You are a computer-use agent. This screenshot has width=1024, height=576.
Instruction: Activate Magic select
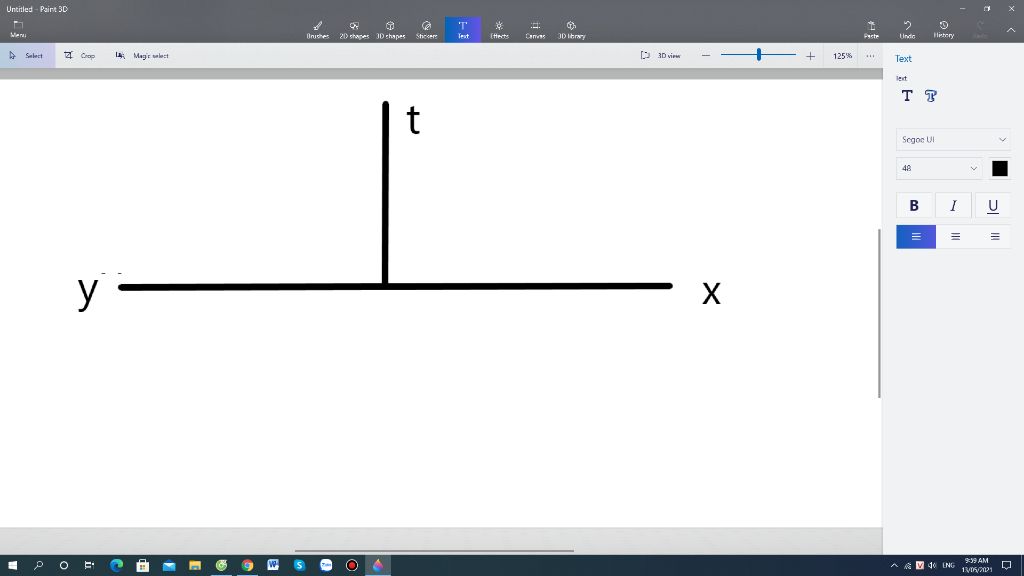point(142,56)
